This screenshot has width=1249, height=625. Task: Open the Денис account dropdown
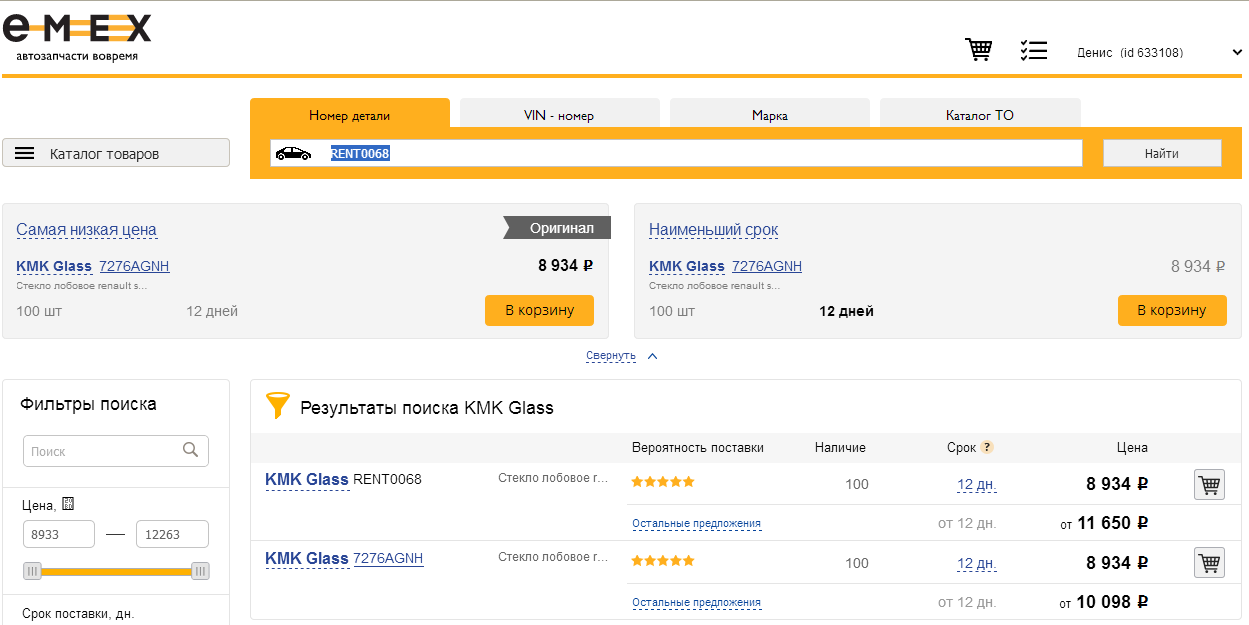[x=1160, y=52]
